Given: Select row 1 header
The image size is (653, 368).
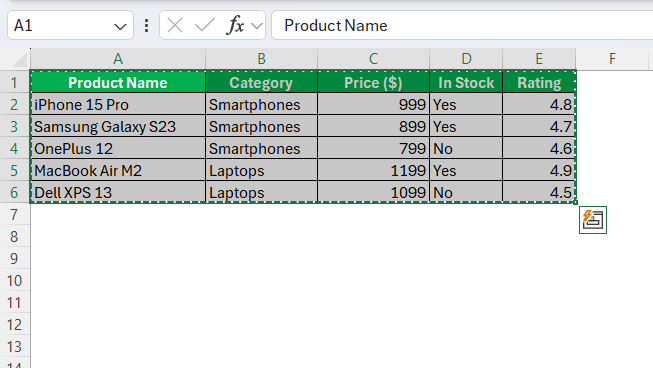Looking at the screenshot, I should [15, 82].
